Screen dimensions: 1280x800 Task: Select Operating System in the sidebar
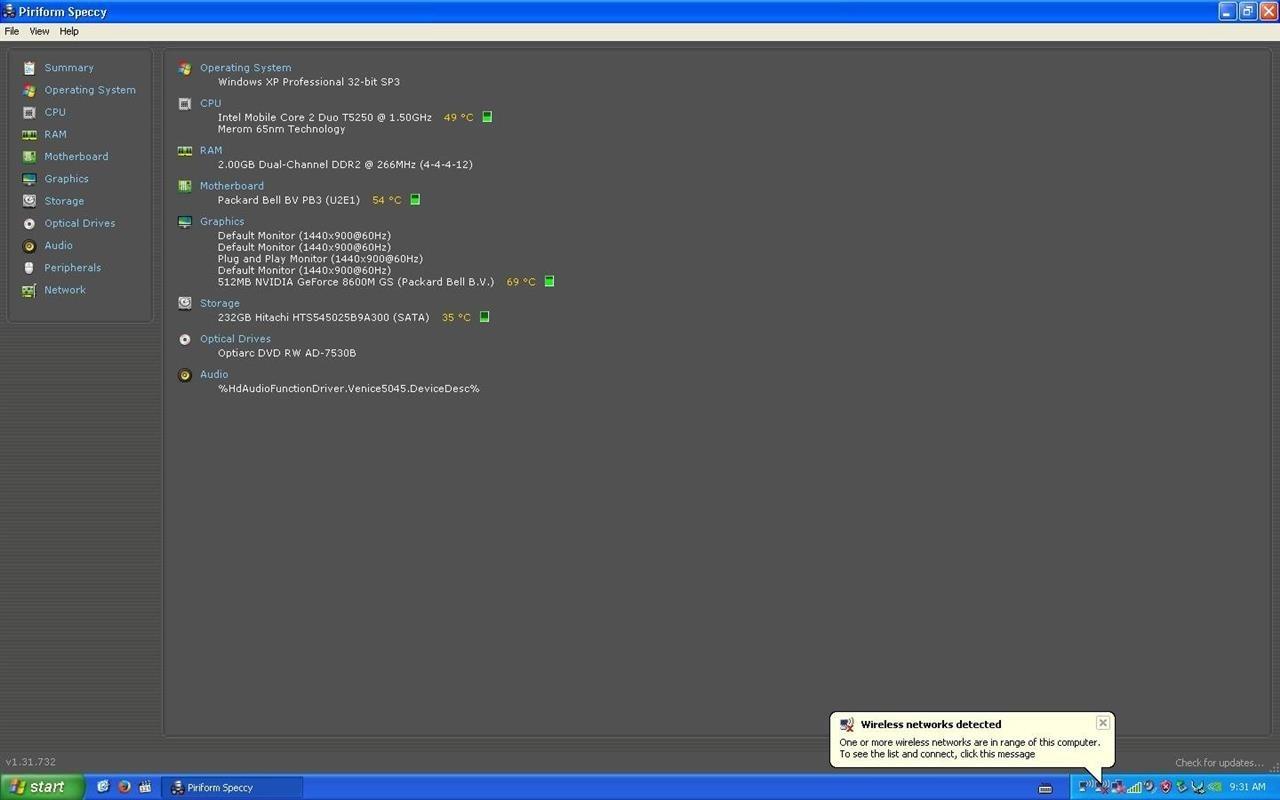[x=89, y=90]
